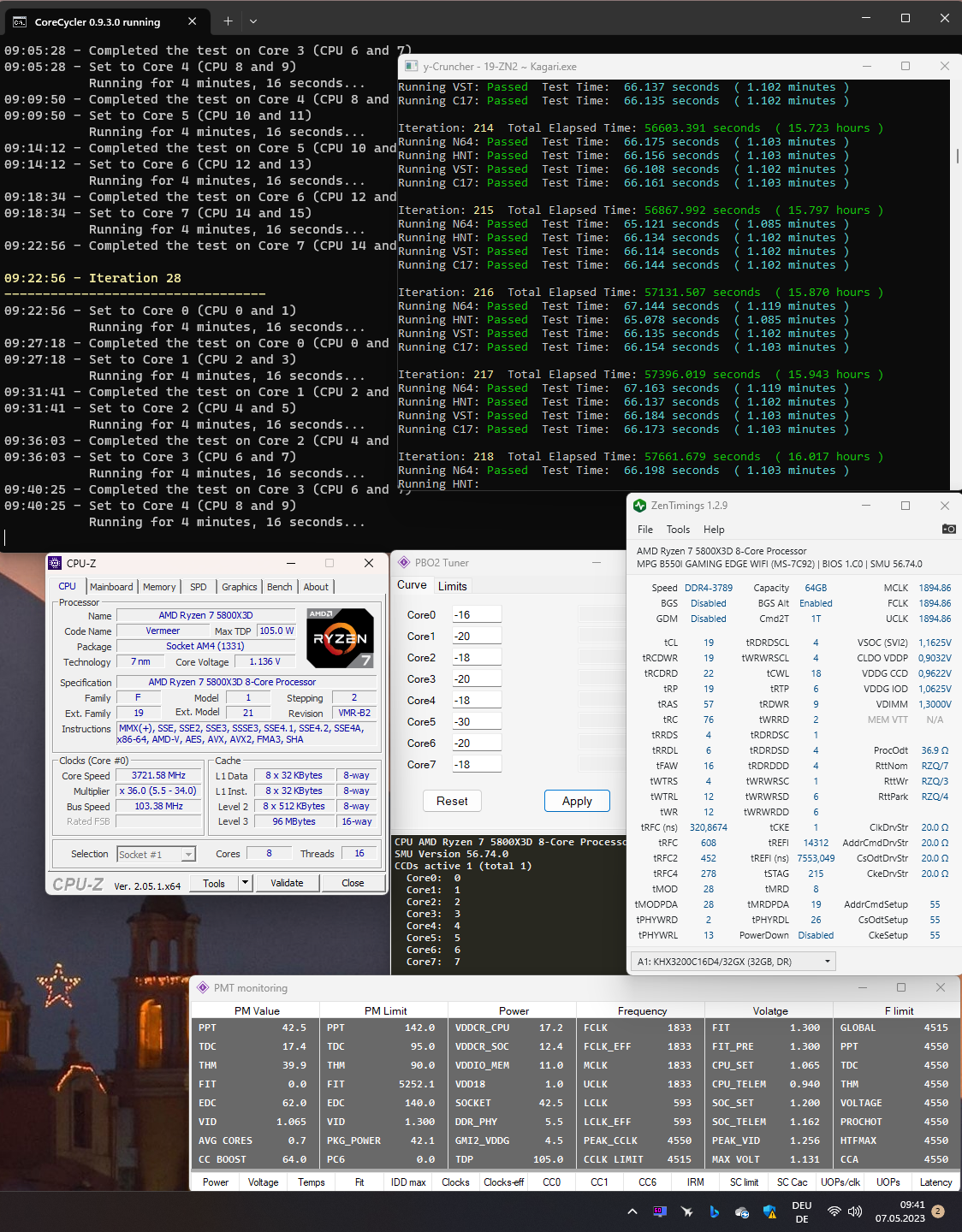This screenshot has height=1232, width=962.
Task: Open the SPD tab in CPU-Z
Action: click(199, 587)
